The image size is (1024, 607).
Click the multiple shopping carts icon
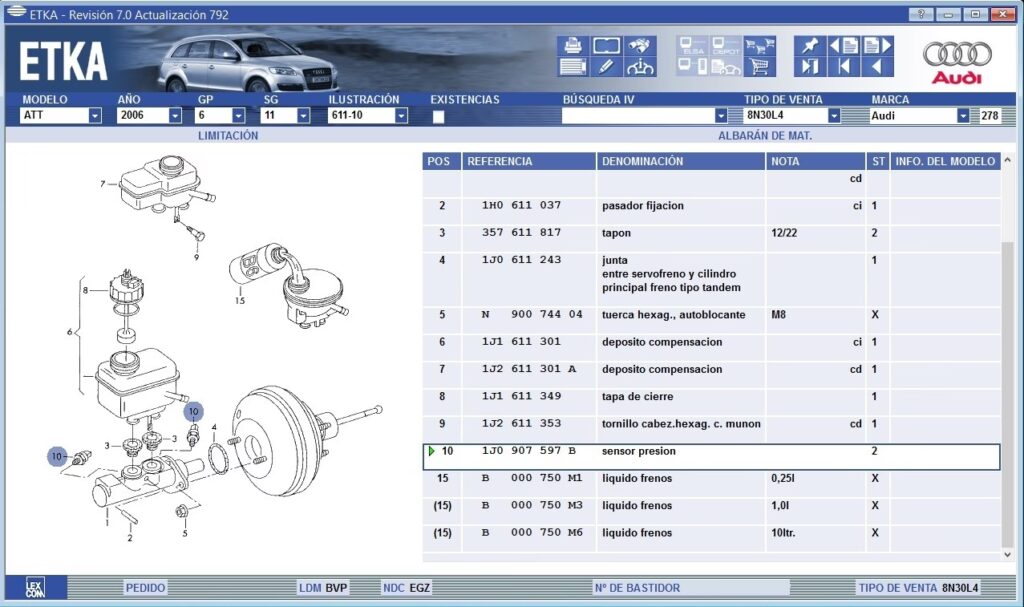click(760, 46)
